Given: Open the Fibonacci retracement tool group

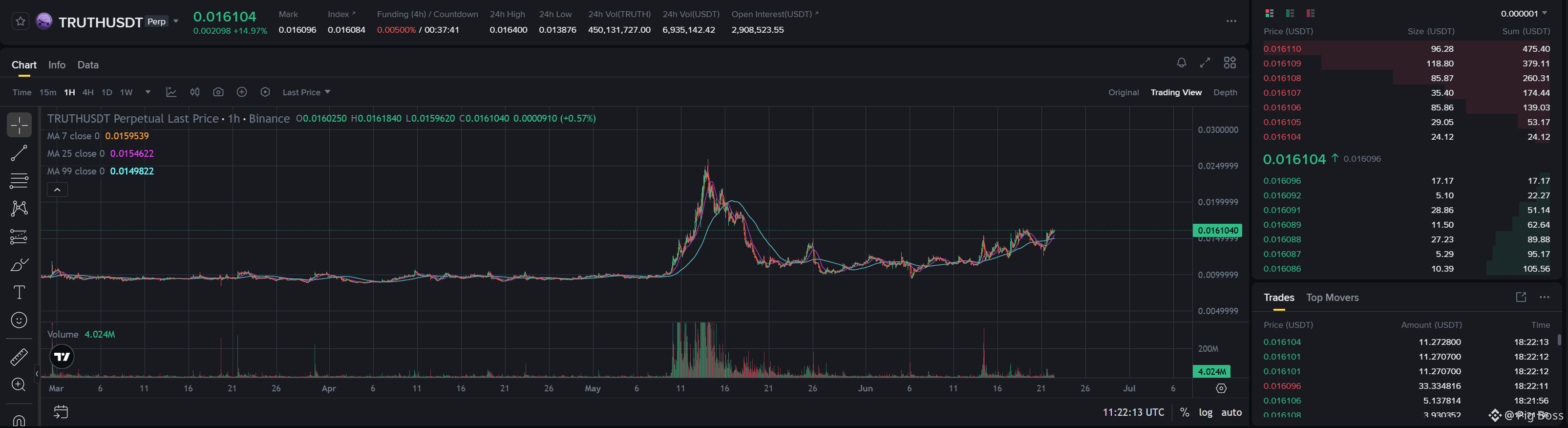Looking at the screenshot, I should pos(19,181).
